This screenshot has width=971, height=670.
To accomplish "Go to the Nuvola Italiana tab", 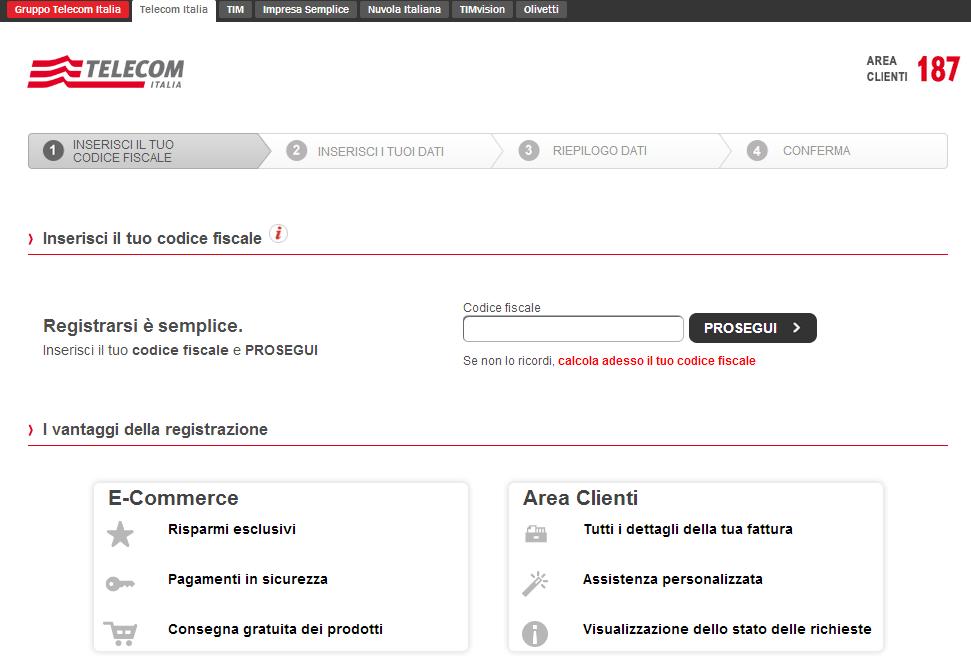I will click(x=404, y=9).
